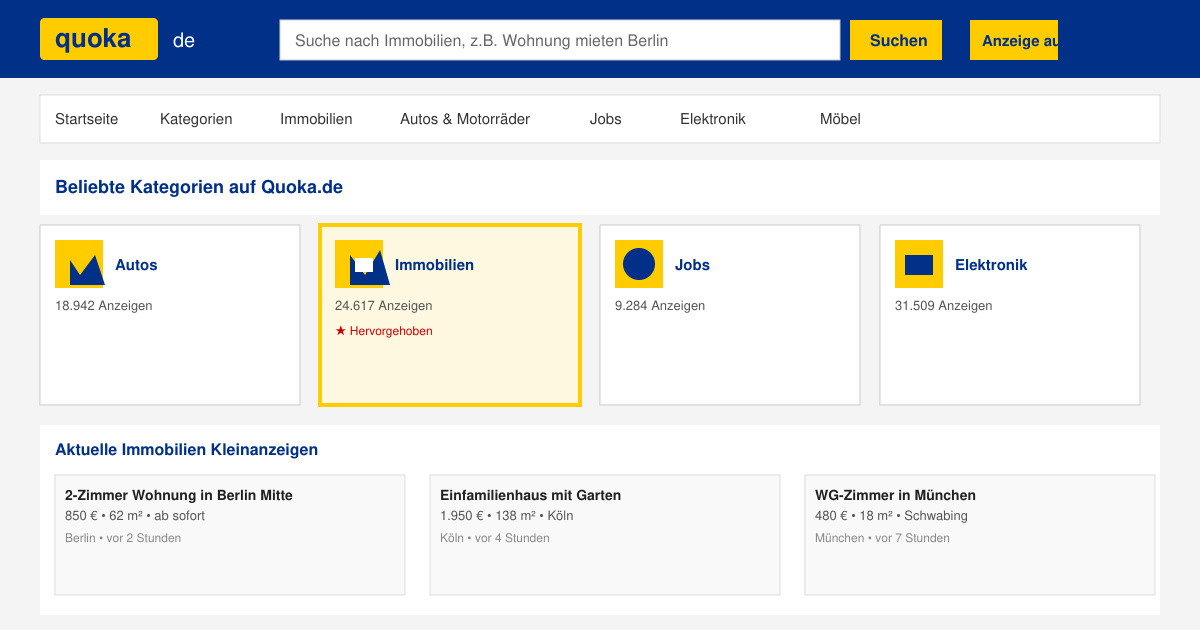
Task: Click the 18.942 Anzeigen count
Action: (x=104, y=306)
